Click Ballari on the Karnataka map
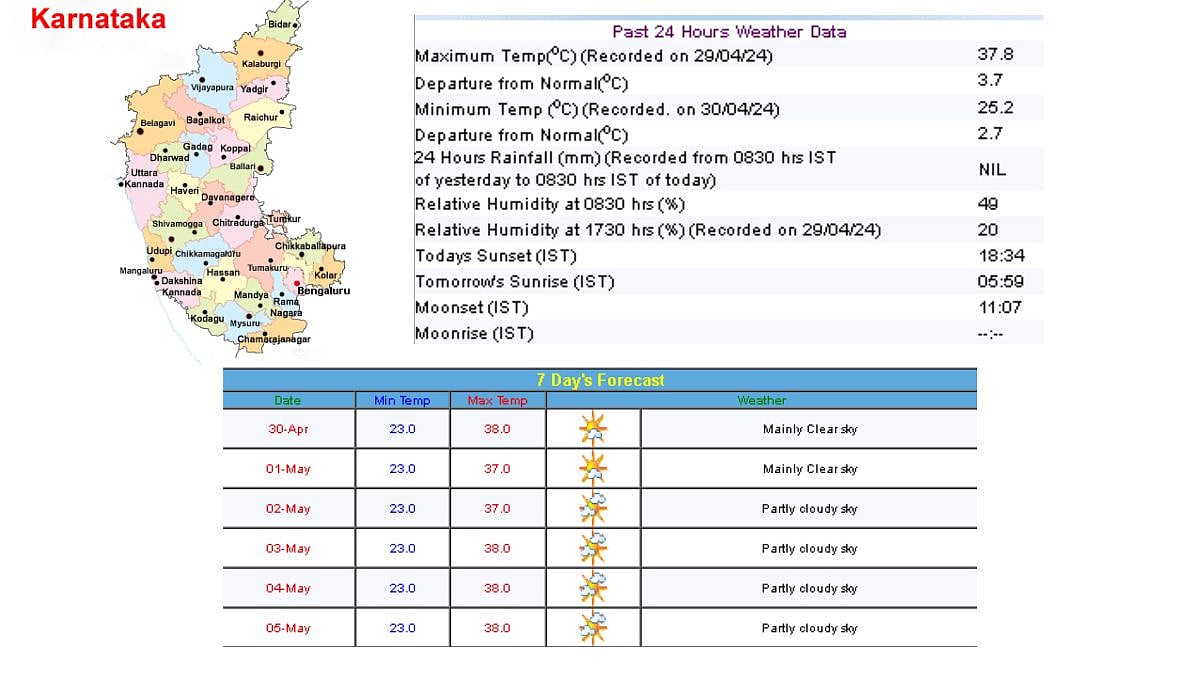 [242, 166]
